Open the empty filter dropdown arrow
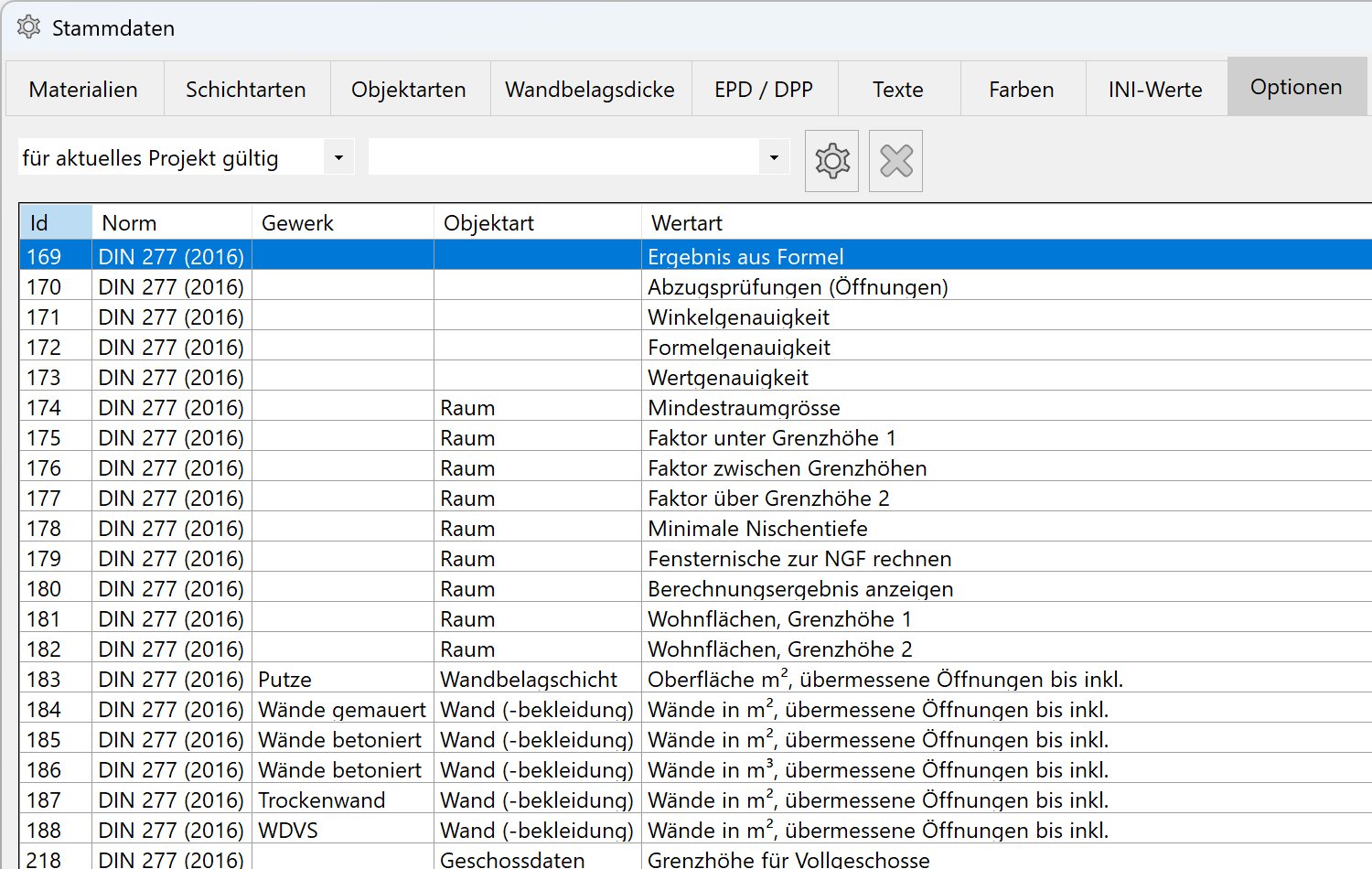The image size is (1372, 869). pos(774,157)
